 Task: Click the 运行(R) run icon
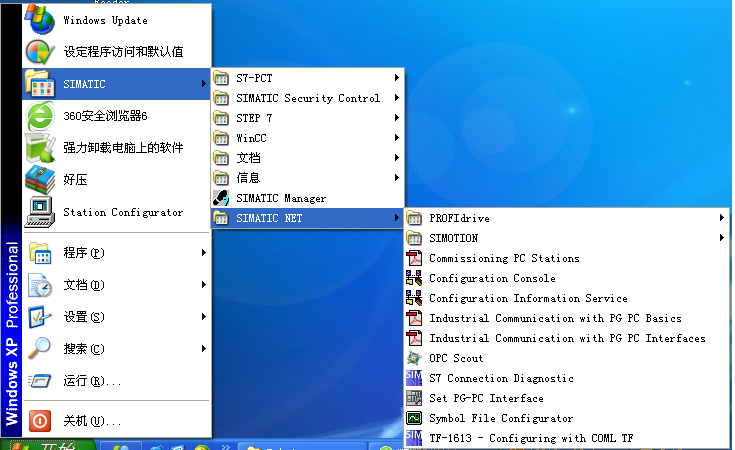(39, 381)
